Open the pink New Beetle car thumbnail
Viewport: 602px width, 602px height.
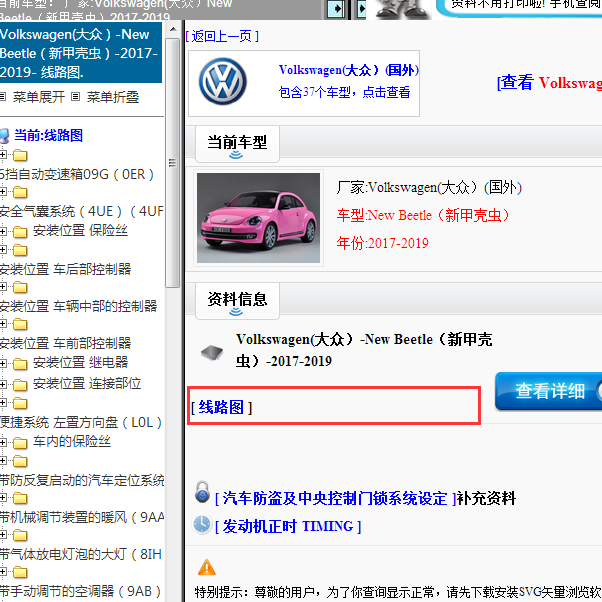[258, 218]
